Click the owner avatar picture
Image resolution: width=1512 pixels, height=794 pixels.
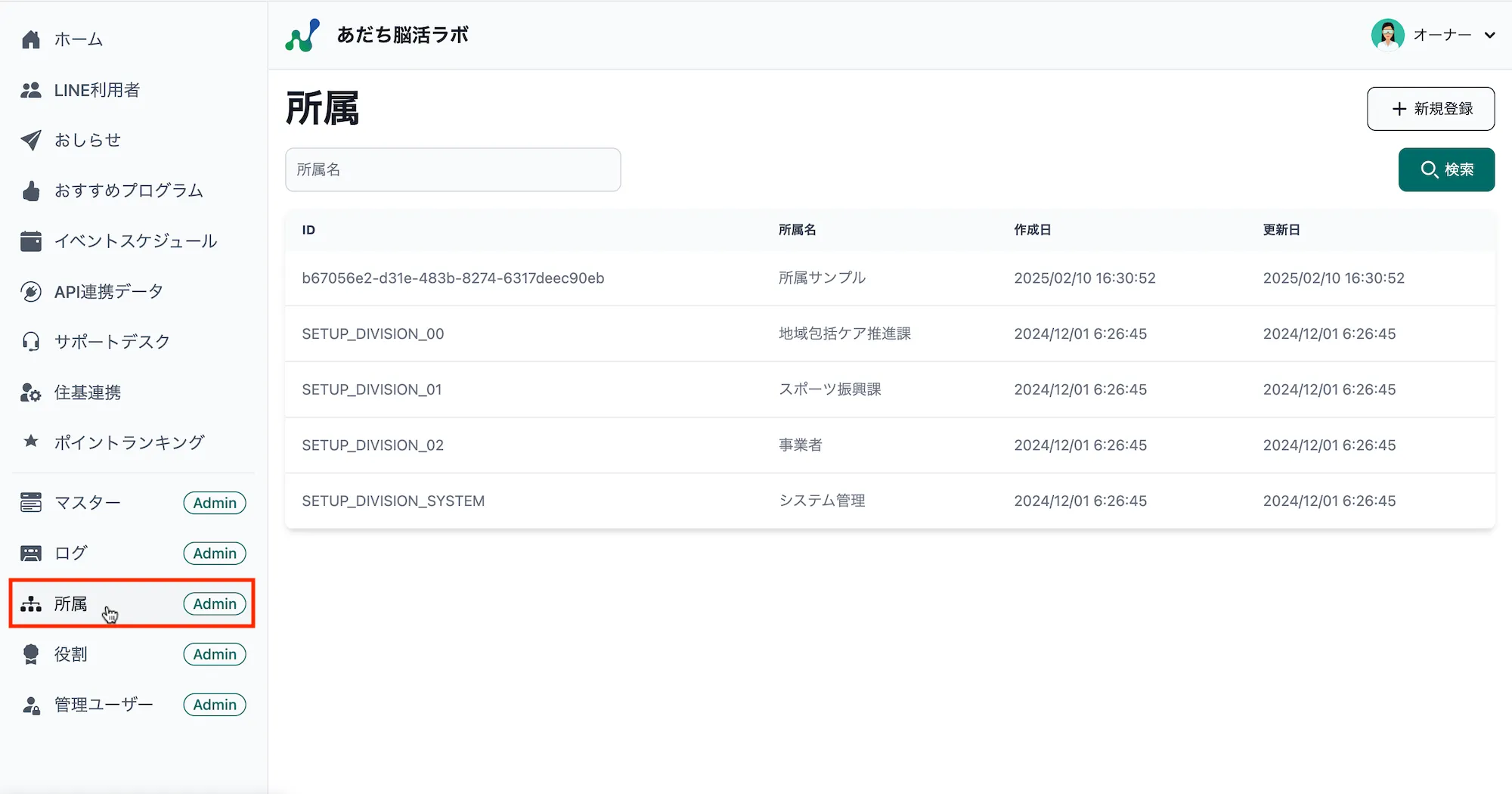1387,35
